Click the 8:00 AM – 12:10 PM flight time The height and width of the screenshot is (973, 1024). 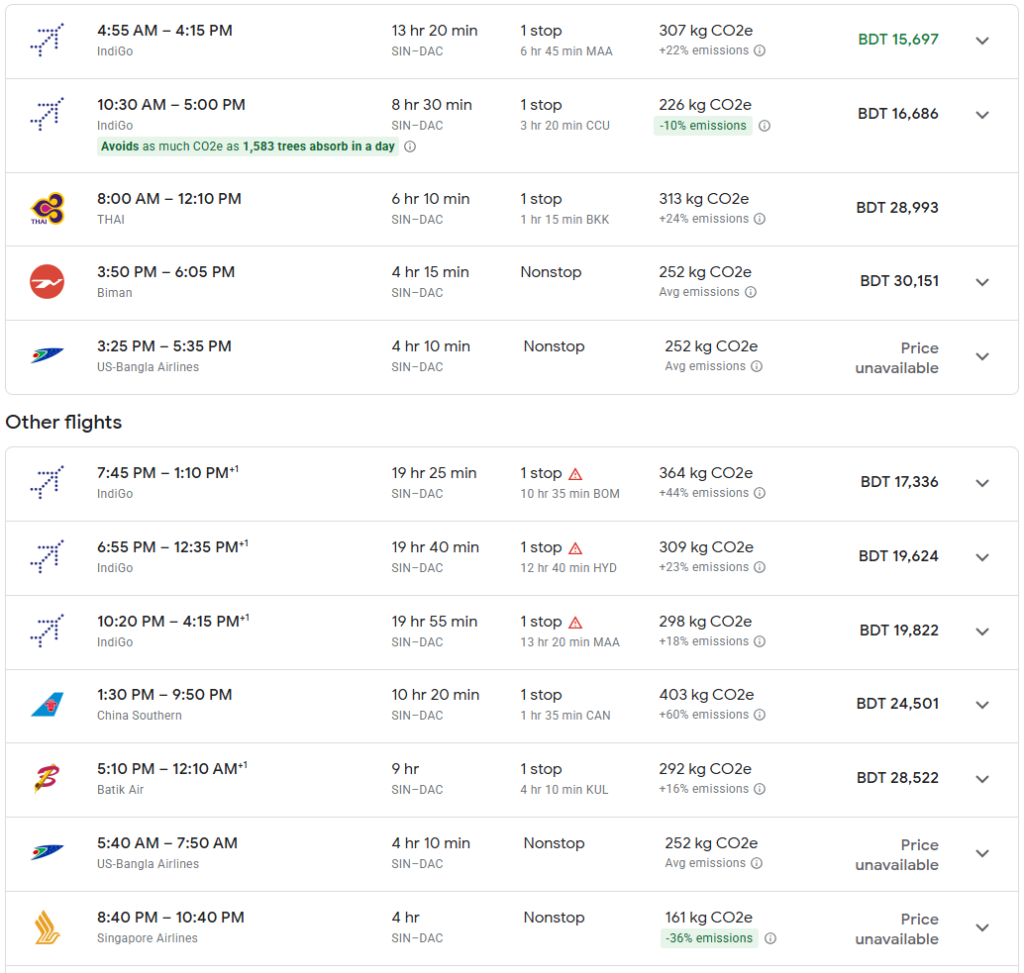click(x=169, y=199)
